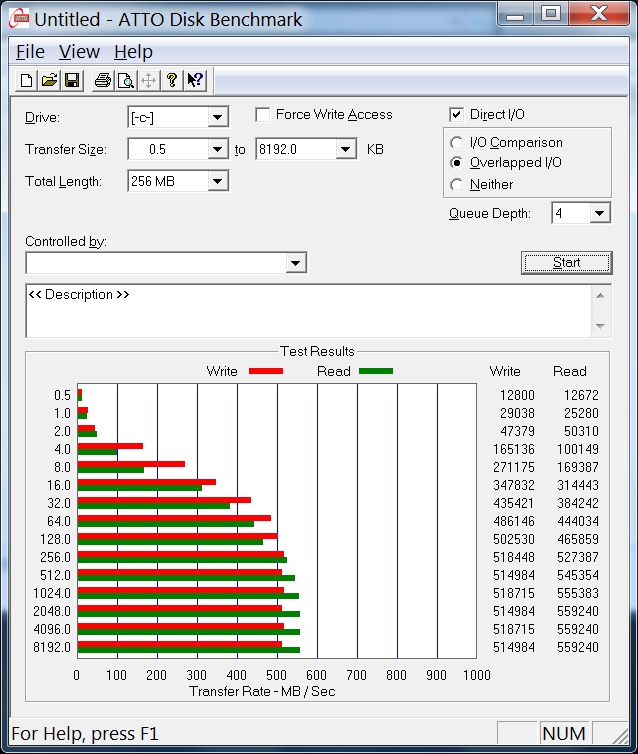Expand the Queue Depth dropdown
This screenshot has width=638, height=754.
tap(600, 213)
